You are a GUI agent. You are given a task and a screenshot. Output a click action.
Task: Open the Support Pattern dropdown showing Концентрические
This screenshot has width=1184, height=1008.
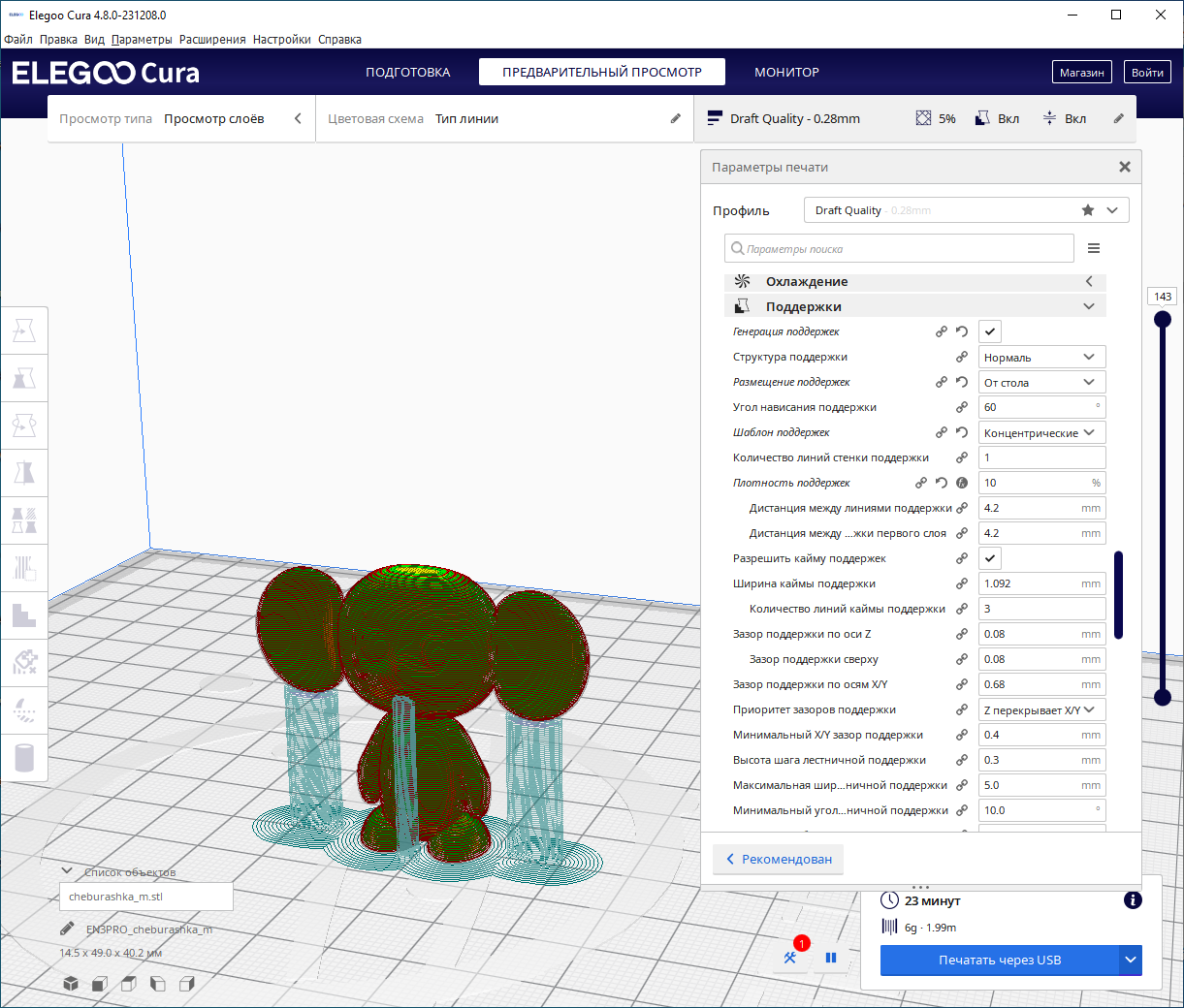point(1041,433)
